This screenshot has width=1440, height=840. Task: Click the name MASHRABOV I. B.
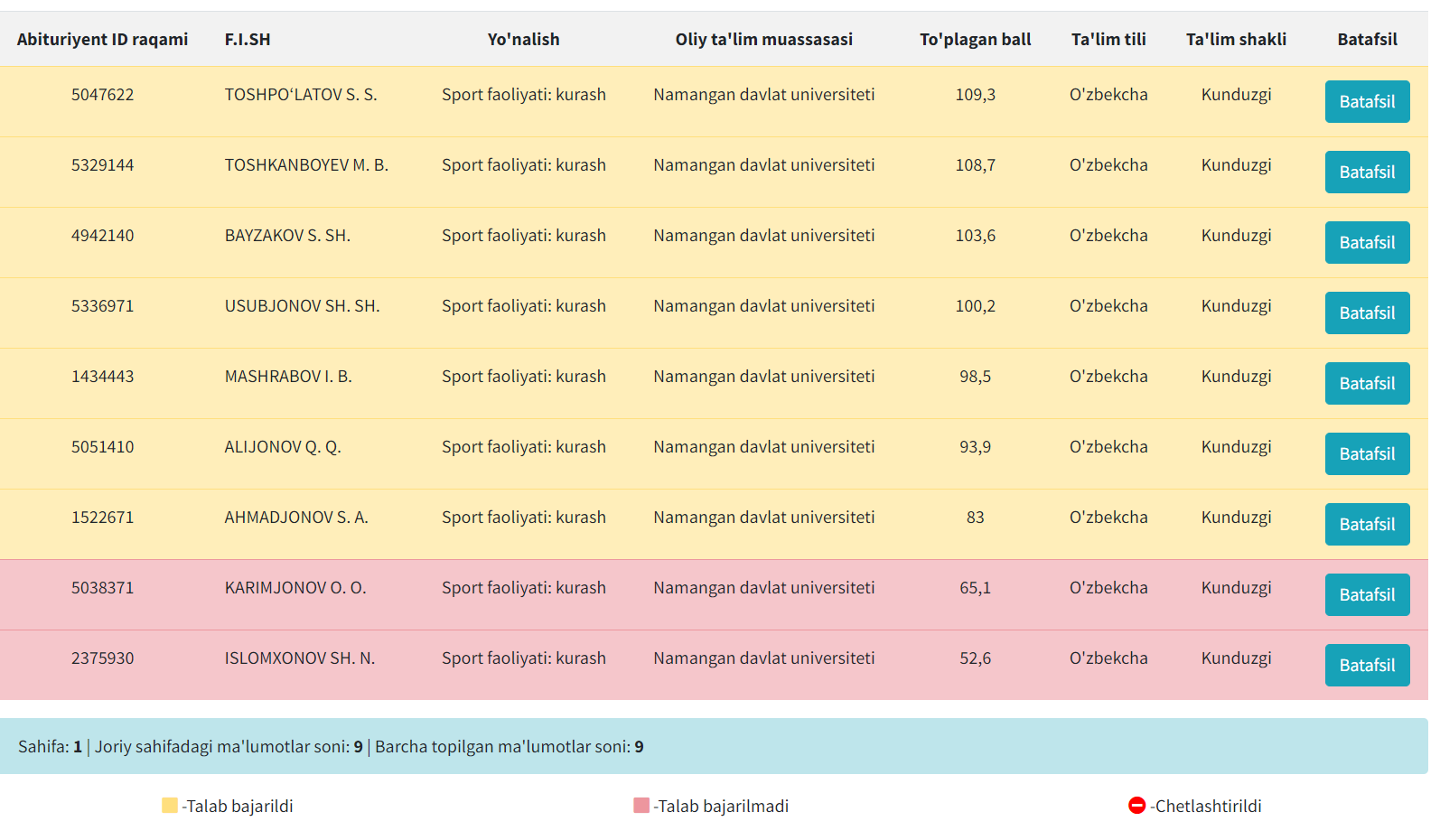[x=288, y=377]
